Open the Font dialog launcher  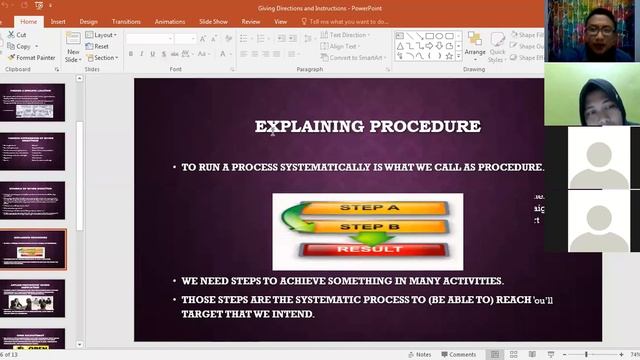tap(232, 70)
